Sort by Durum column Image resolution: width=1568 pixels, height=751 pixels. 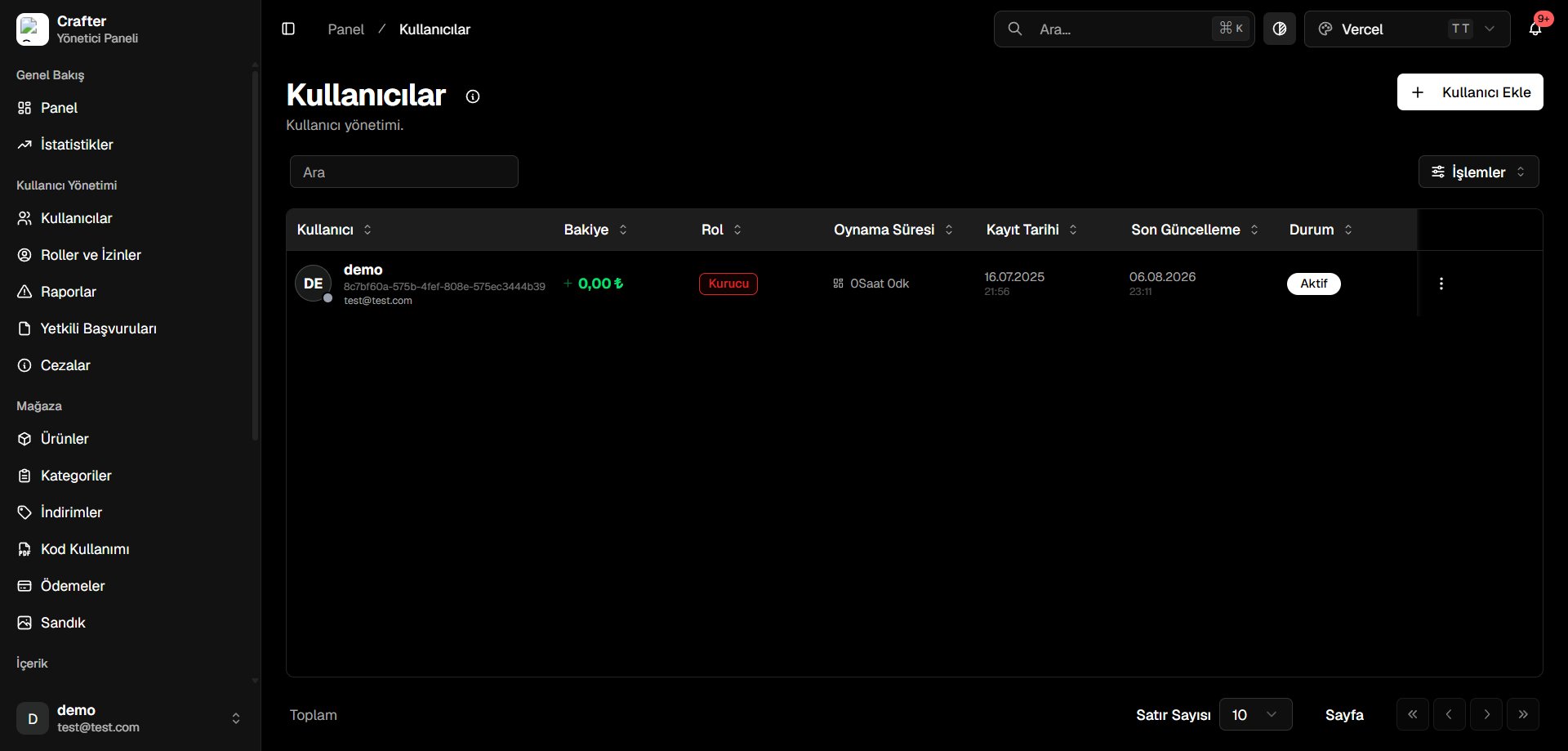click(x=1321, y=230)
